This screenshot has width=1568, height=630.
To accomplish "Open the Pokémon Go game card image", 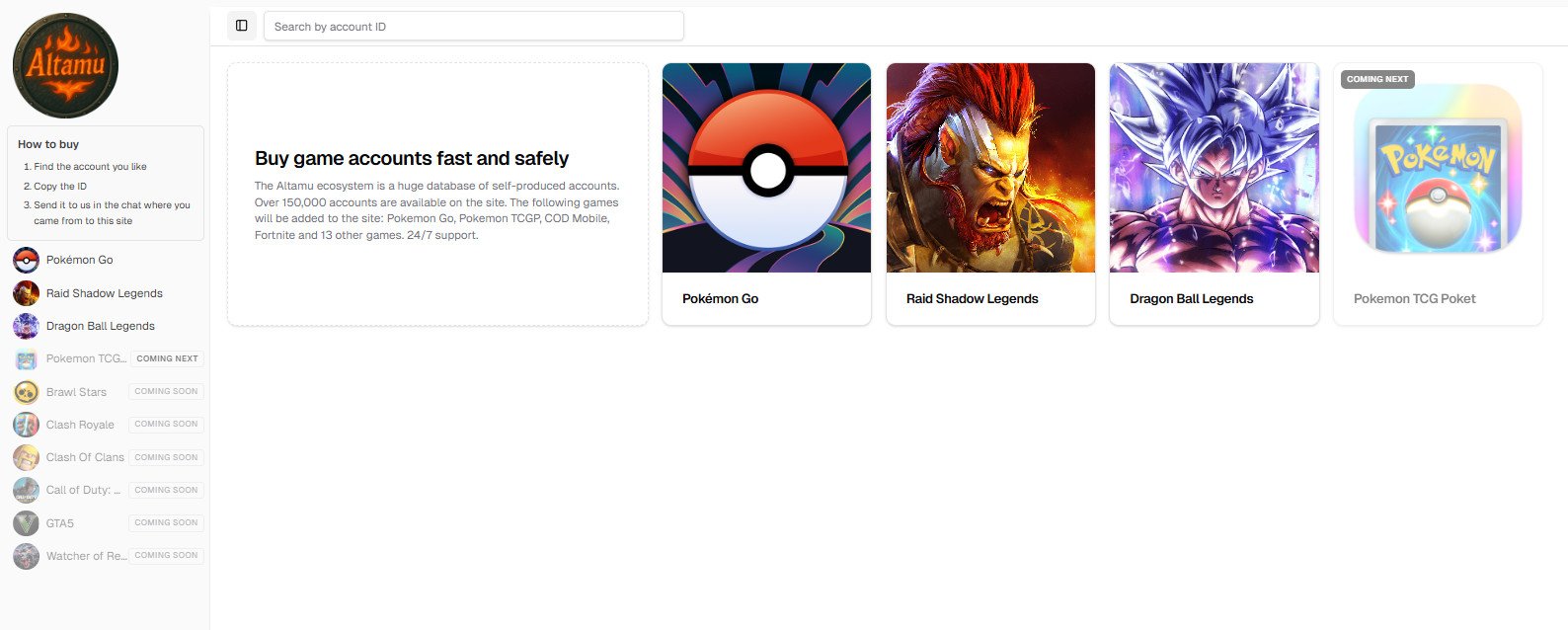I will pyautogui.click(x=766, y=168).
